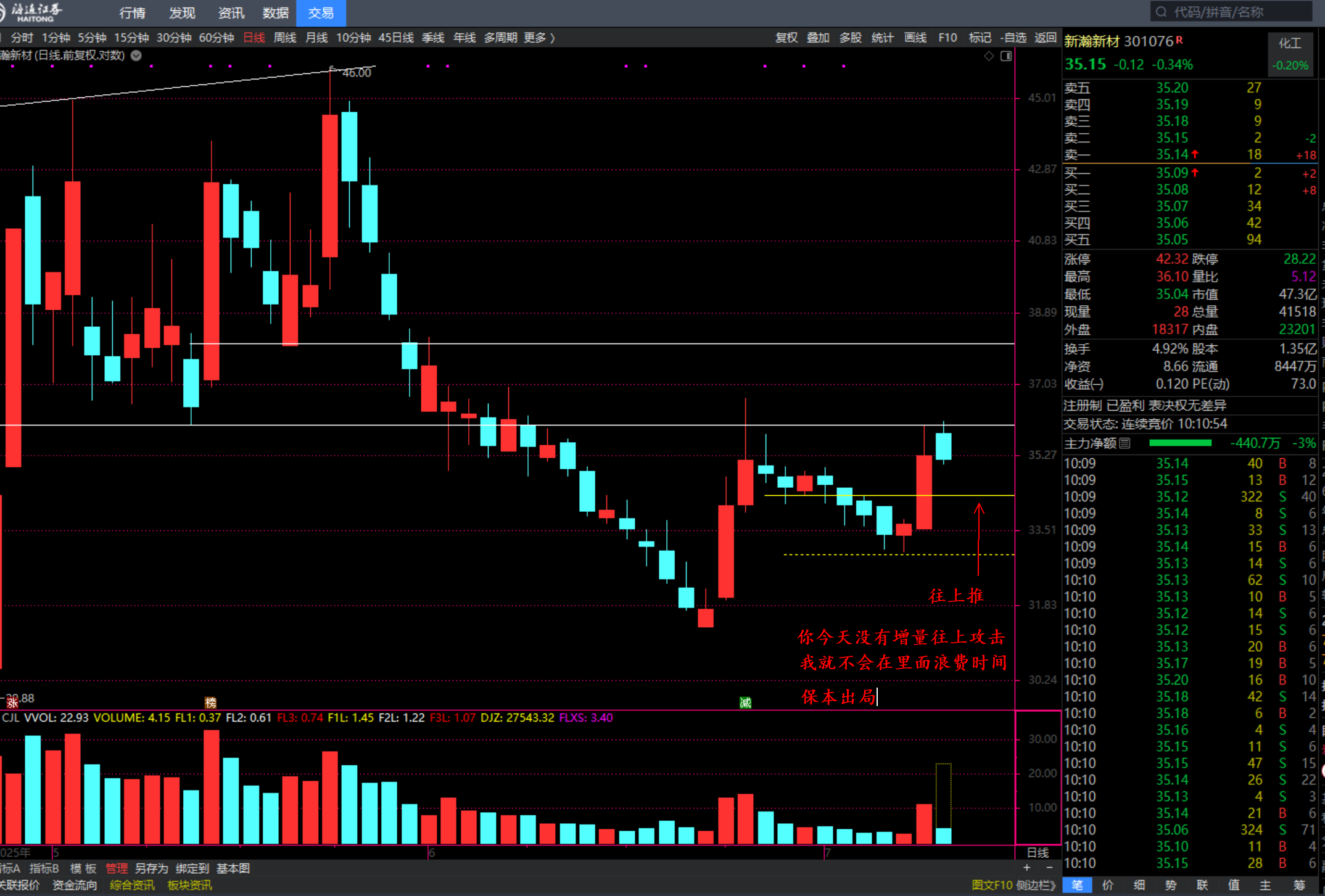This screenshot has width=1325, height=896.
Task: Select the 分时 period
Action: pos(22,38)
